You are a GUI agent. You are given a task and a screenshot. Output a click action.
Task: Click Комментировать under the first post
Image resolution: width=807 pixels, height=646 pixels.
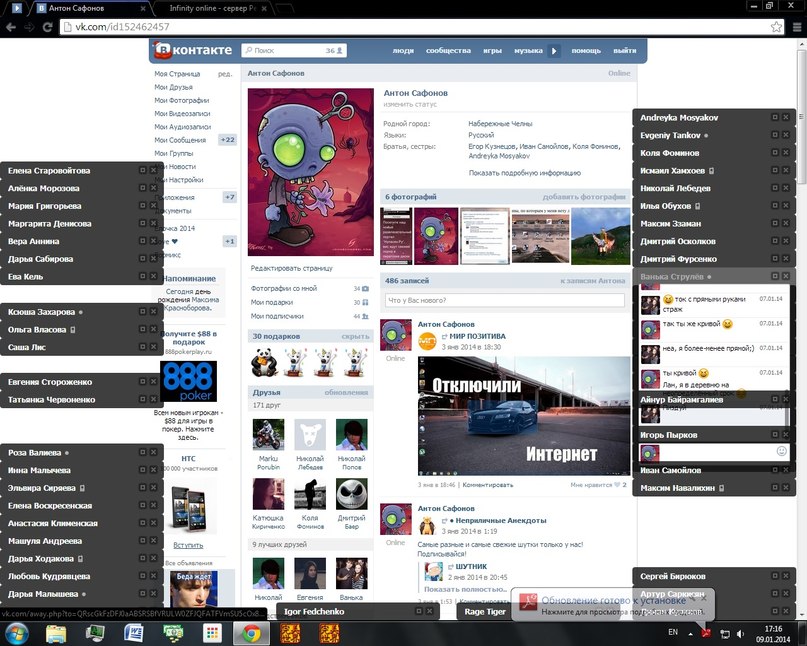pos(488,485)
